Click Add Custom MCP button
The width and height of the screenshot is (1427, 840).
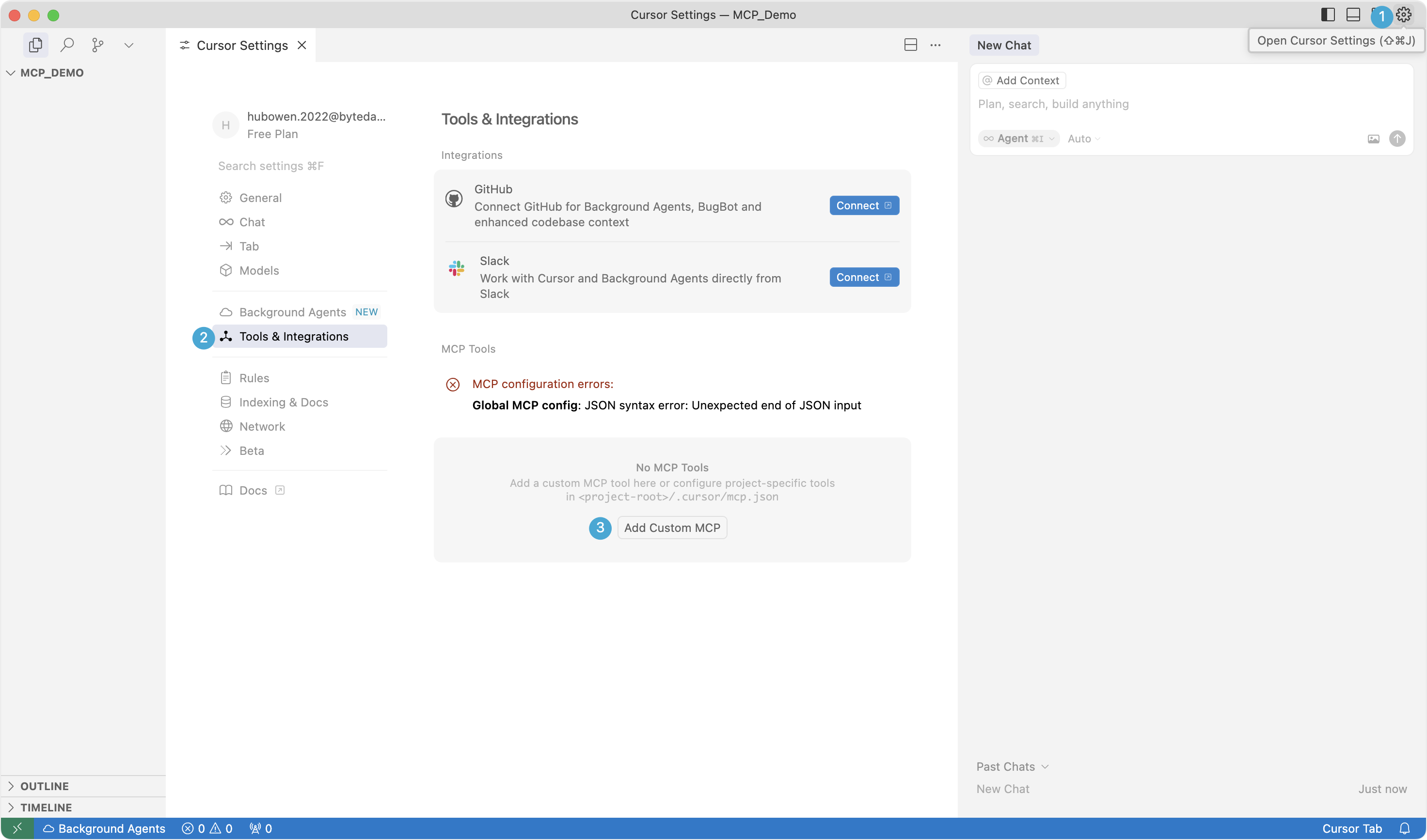672,528
